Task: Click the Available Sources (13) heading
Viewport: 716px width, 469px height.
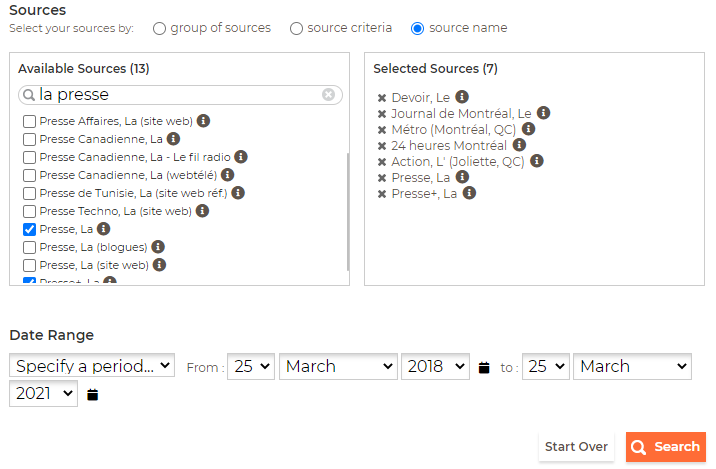Action: [x=84, y=69]
